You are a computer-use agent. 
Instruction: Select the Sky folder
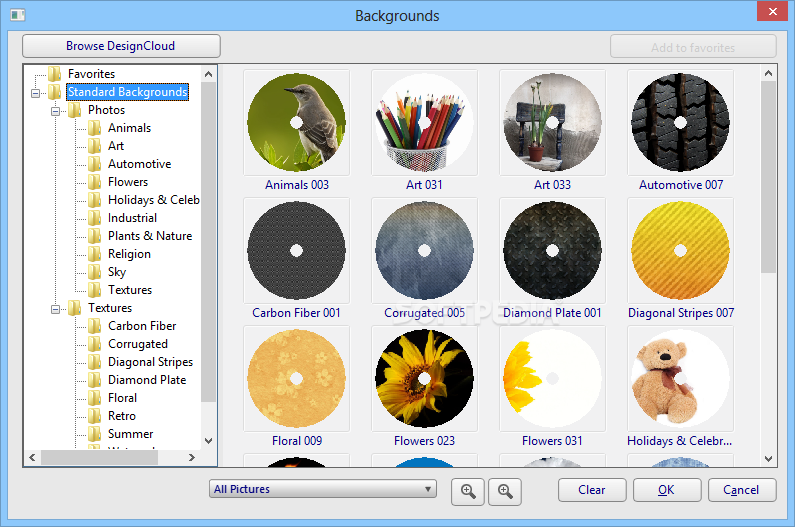117,272
